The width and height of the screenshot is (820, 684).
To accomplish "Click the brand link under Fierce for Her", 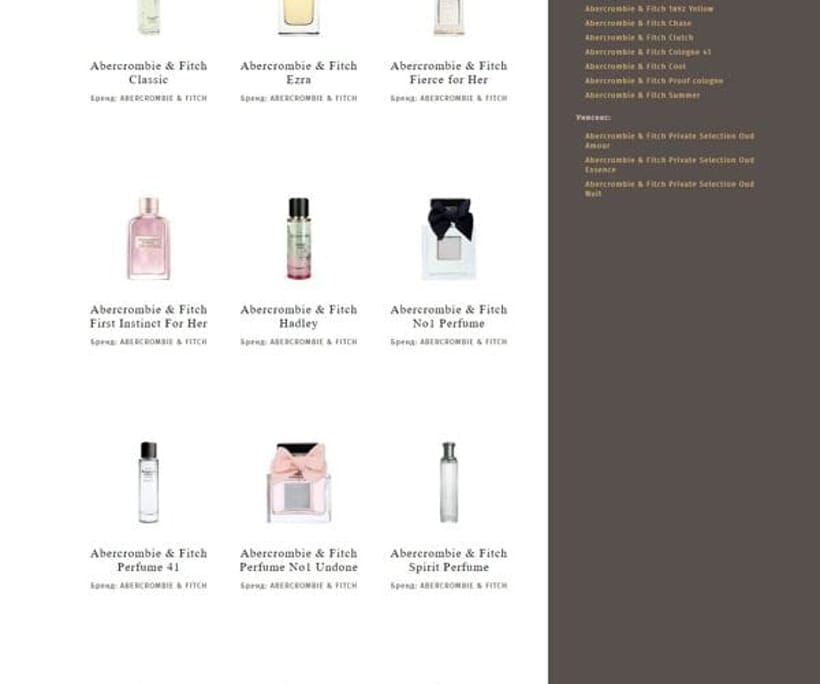I will coord(464,98).
